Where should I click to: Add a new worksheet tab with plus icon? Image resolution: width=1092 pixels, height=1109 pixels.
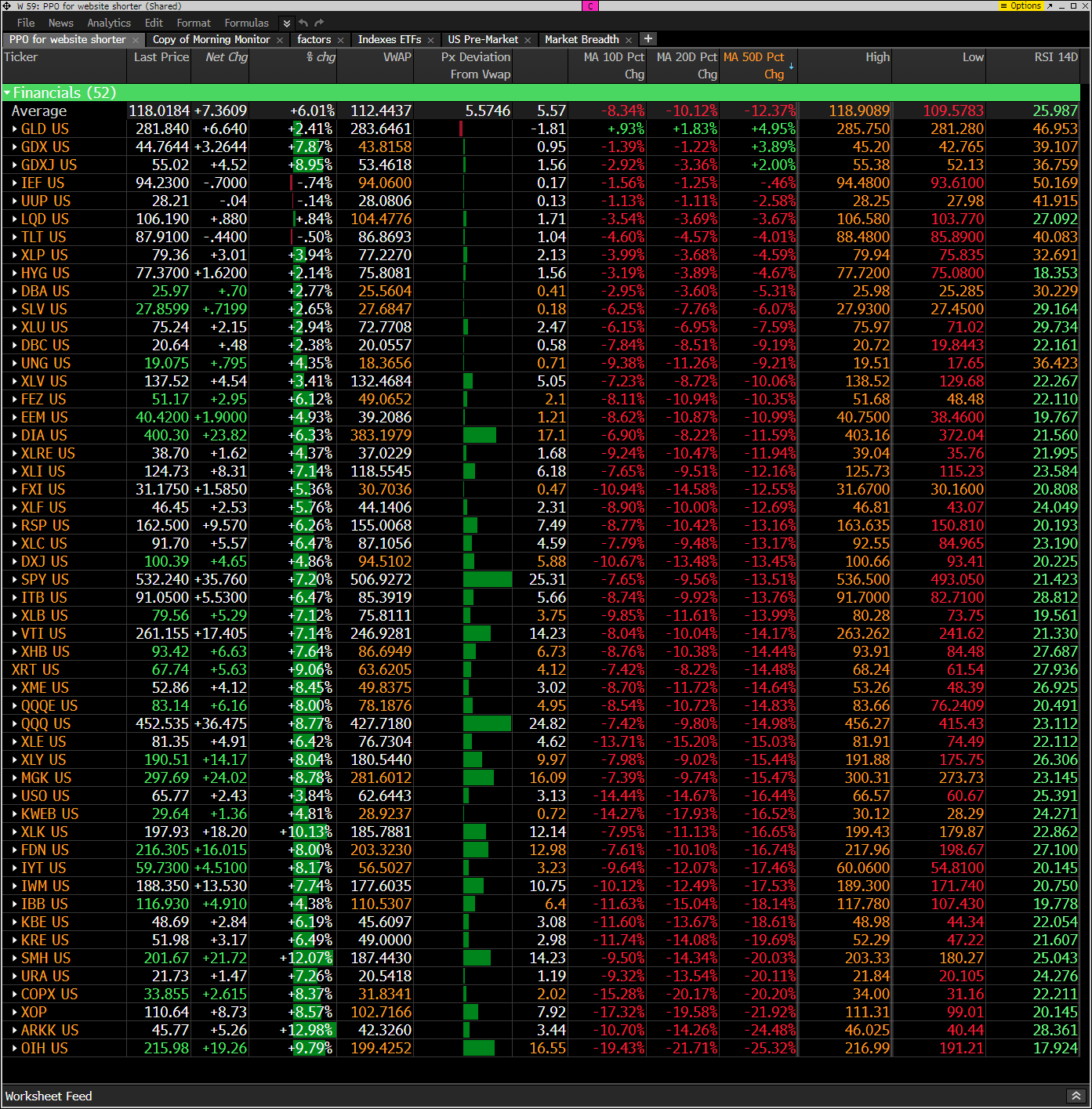648,38
